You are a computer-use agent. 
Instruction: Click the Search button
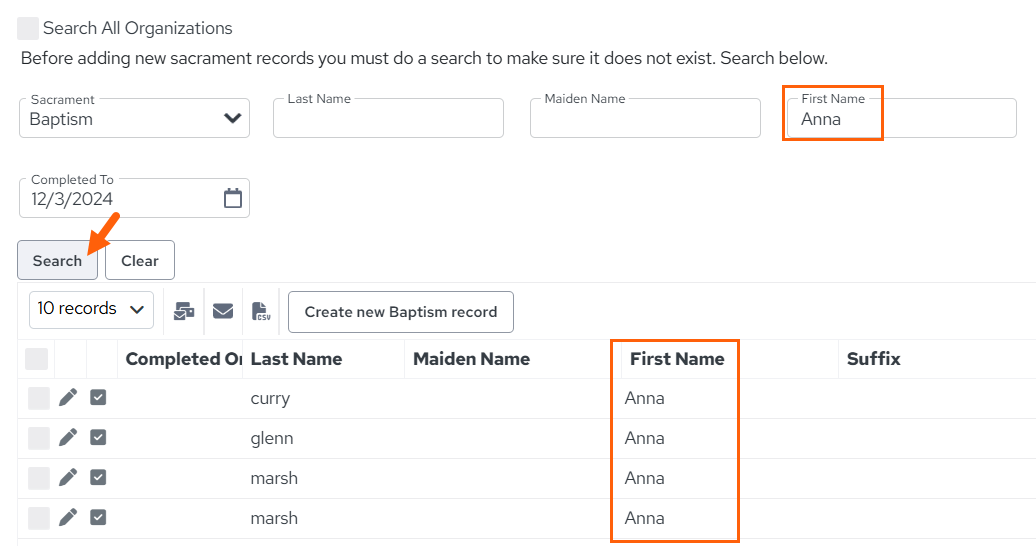pos(57,260)
